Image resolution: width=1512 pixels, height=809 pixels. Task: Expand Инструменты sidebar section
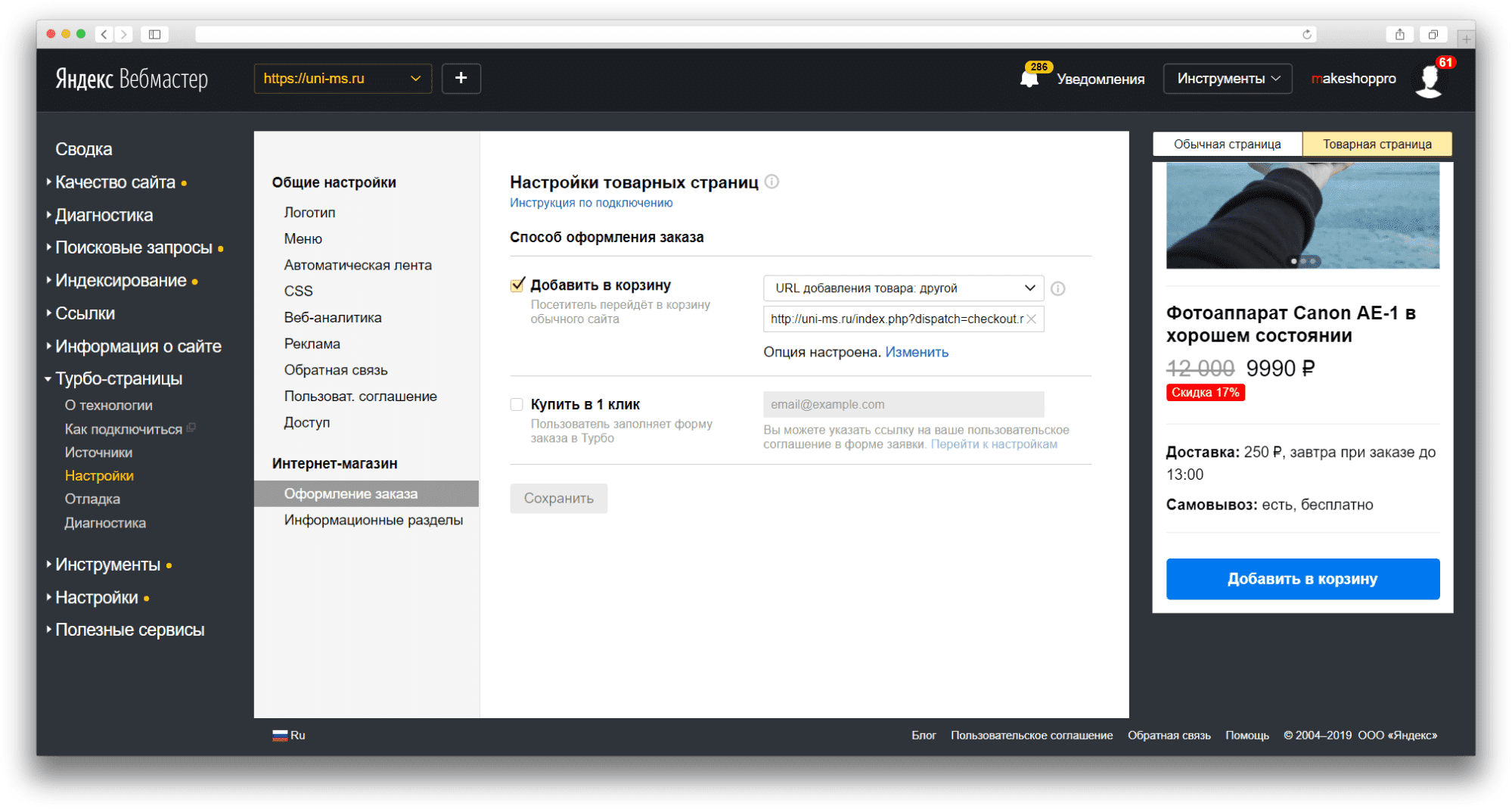click(x=107, y=565)
